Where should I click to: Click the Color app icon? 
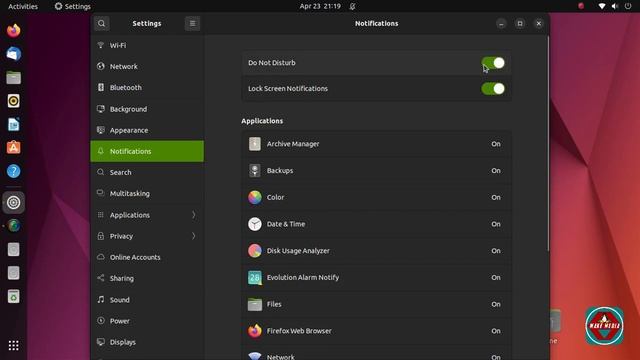255,197
